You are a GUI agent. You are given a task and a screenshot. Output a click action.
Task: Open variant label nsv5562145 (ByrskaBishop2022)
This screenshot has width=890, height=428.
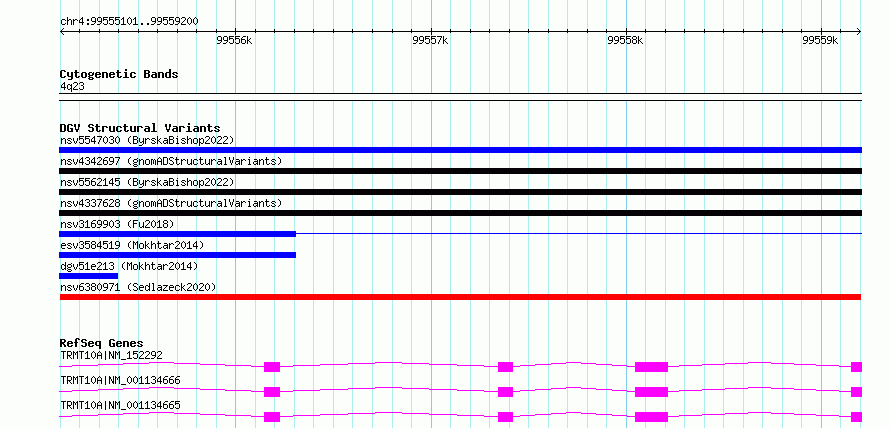[147, 182]
